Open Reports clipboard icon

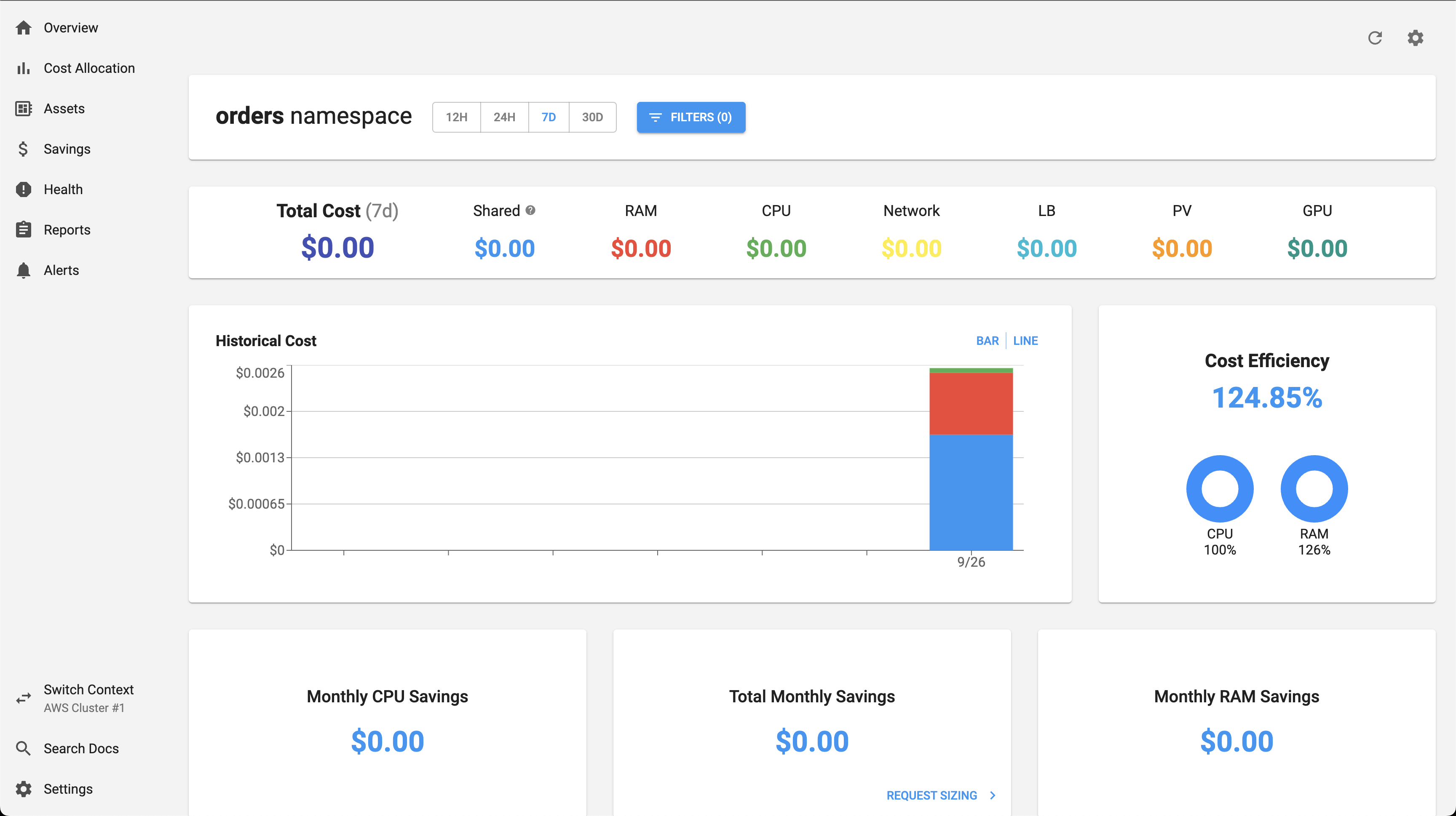click(23, 230)
